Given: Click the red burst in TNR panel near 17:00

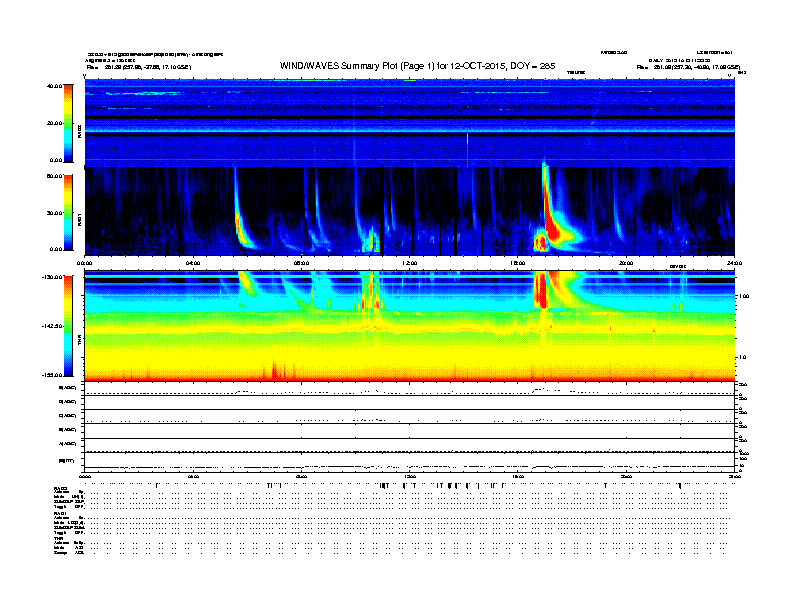Looking at the screenshot, I should 541,289.
